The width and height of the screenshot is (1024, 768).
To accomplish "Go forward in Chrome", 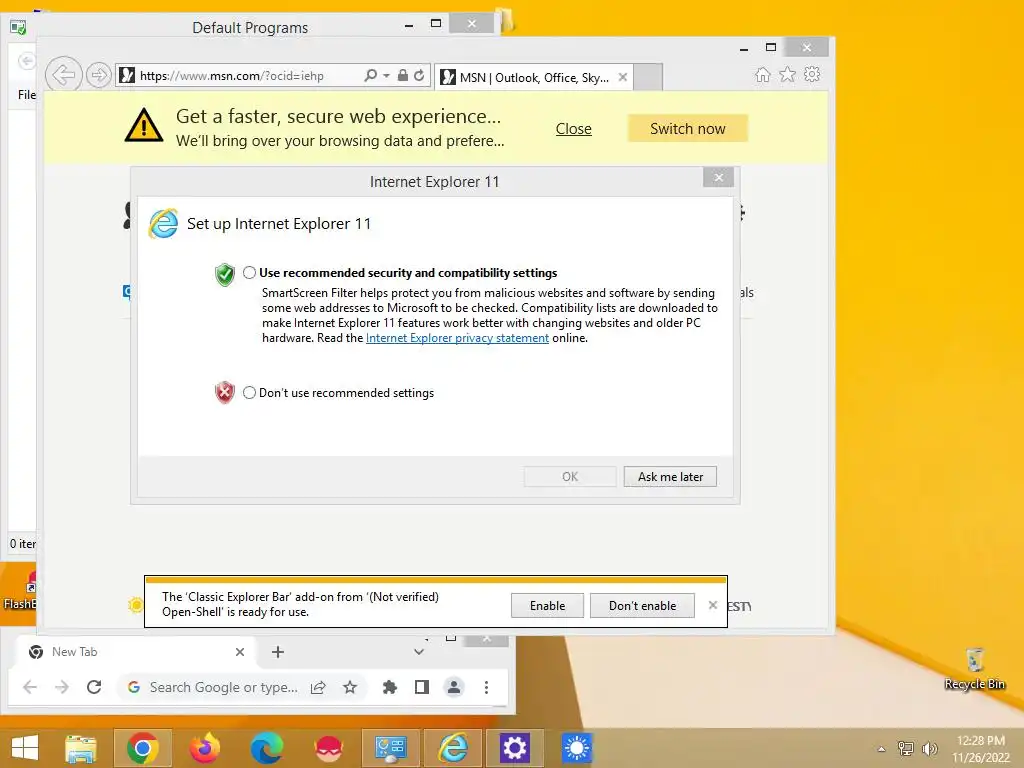I will coord(62,687).
